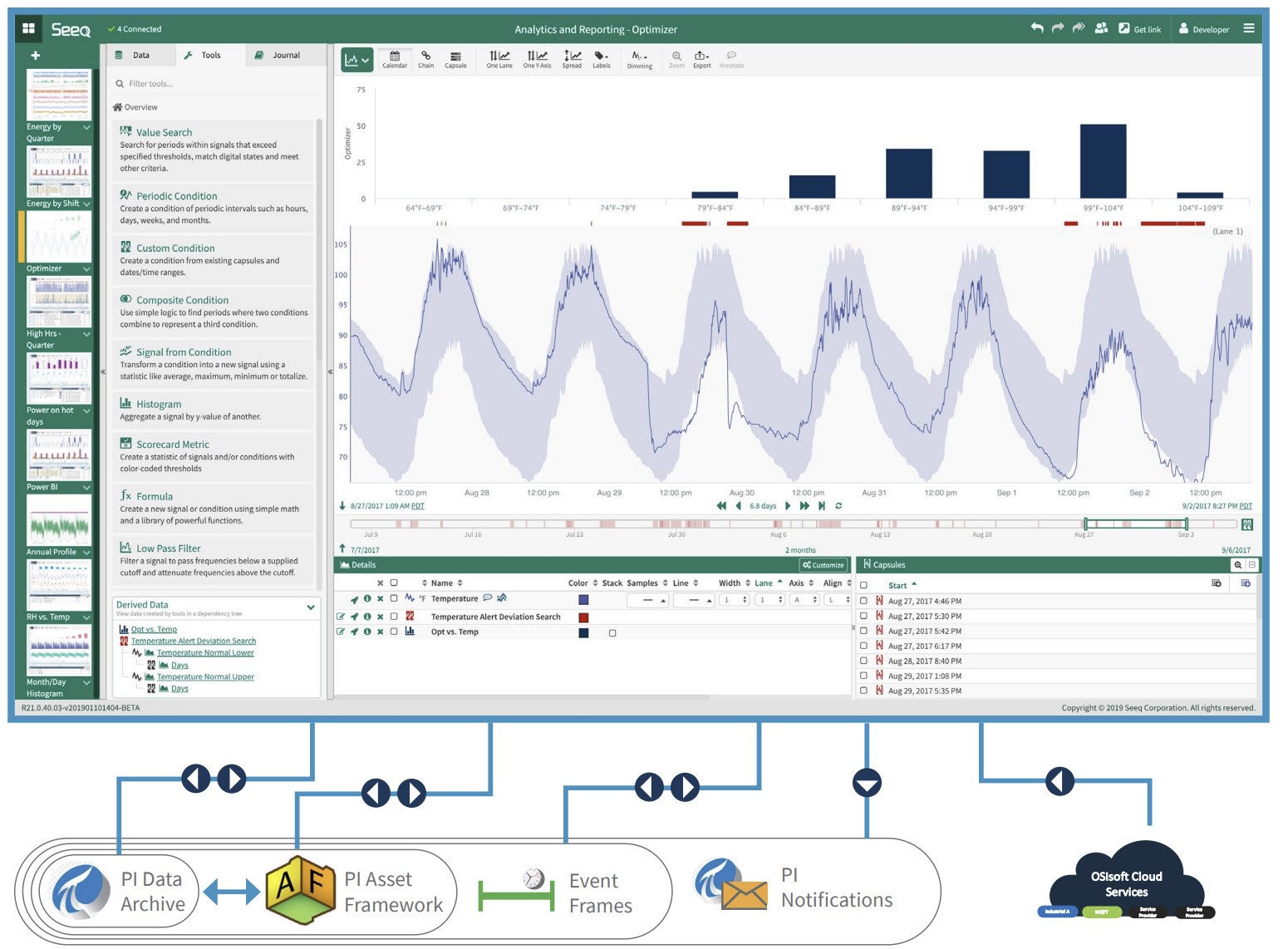
Task: Open the Temperature signal comment bubble
Action: click(488, 597)
